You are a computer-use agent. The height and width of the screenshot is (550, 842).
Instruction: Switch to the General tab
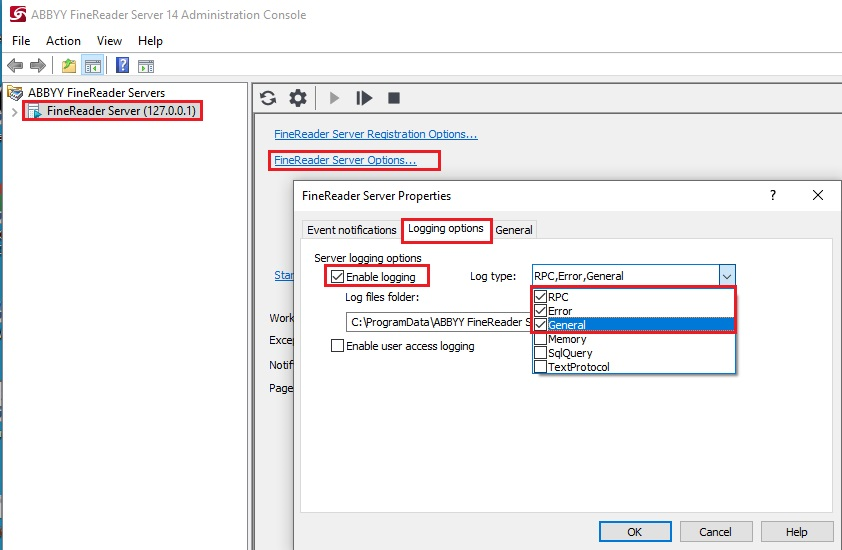tap(514, 230)
